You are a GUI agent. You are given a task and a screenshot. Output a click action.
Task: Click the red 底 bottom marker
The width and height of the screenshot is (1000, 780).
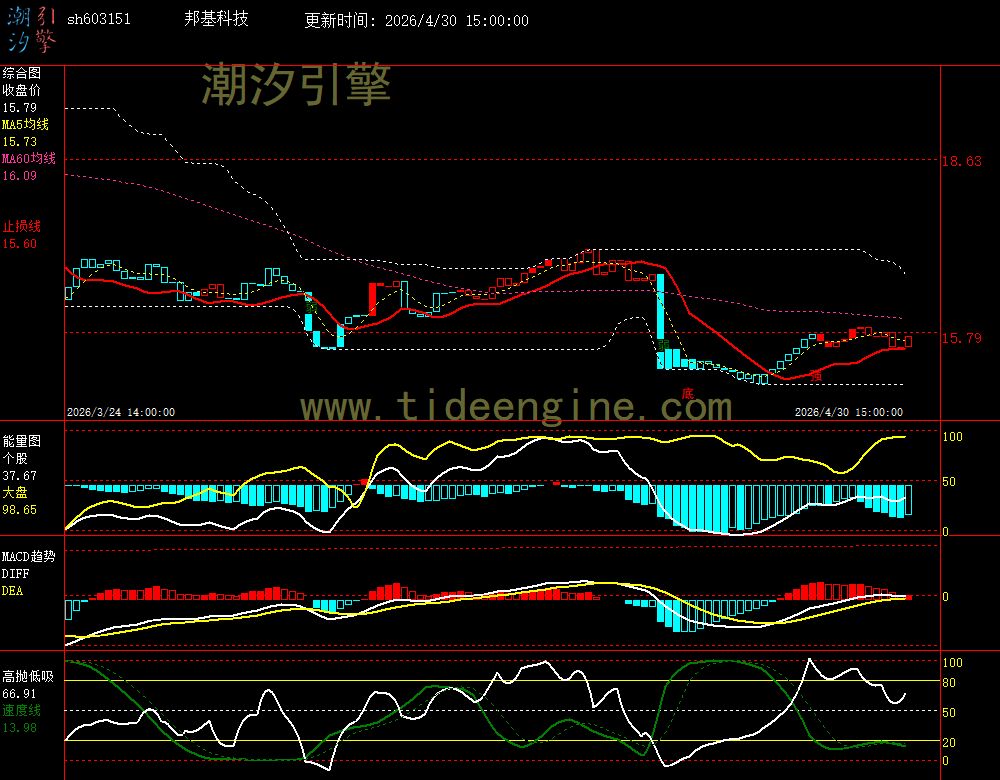pyautogui.click(x=688, y=393)
